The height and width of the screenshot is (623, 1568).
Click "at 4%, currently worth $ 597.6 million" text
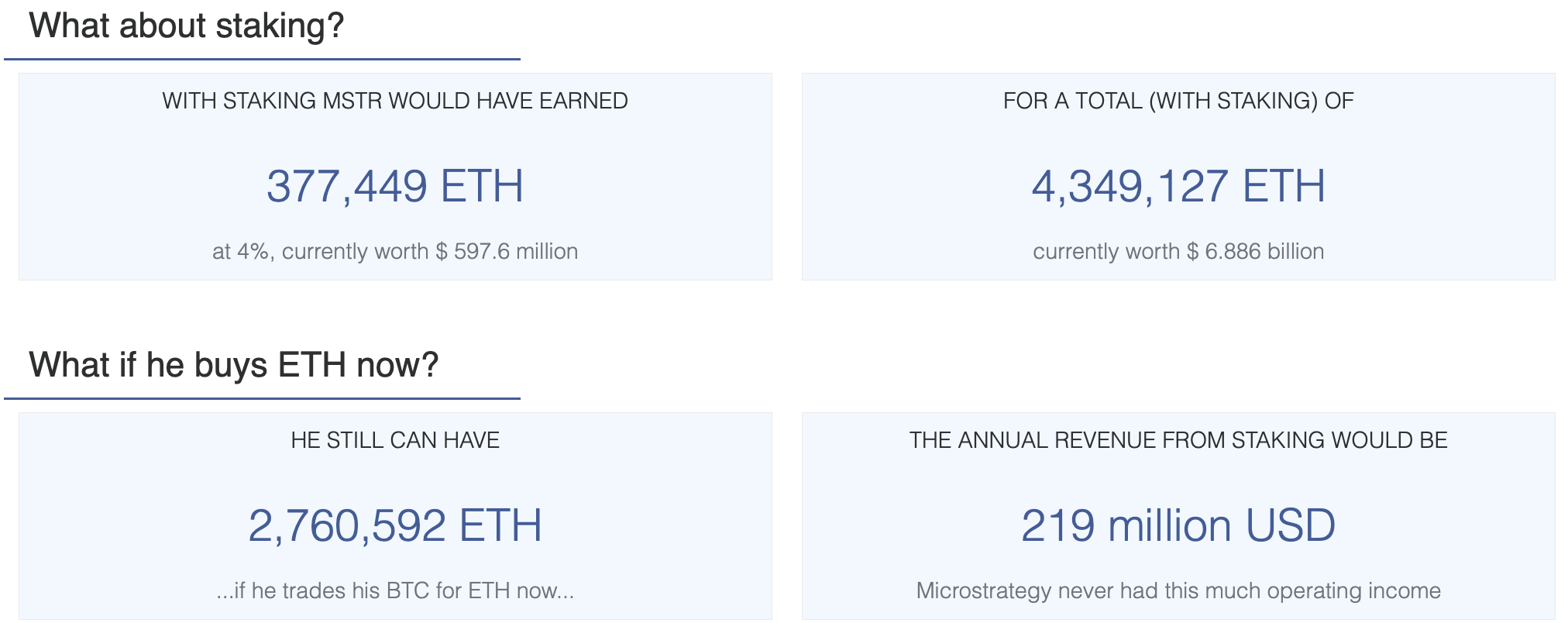tap(395, 251)
